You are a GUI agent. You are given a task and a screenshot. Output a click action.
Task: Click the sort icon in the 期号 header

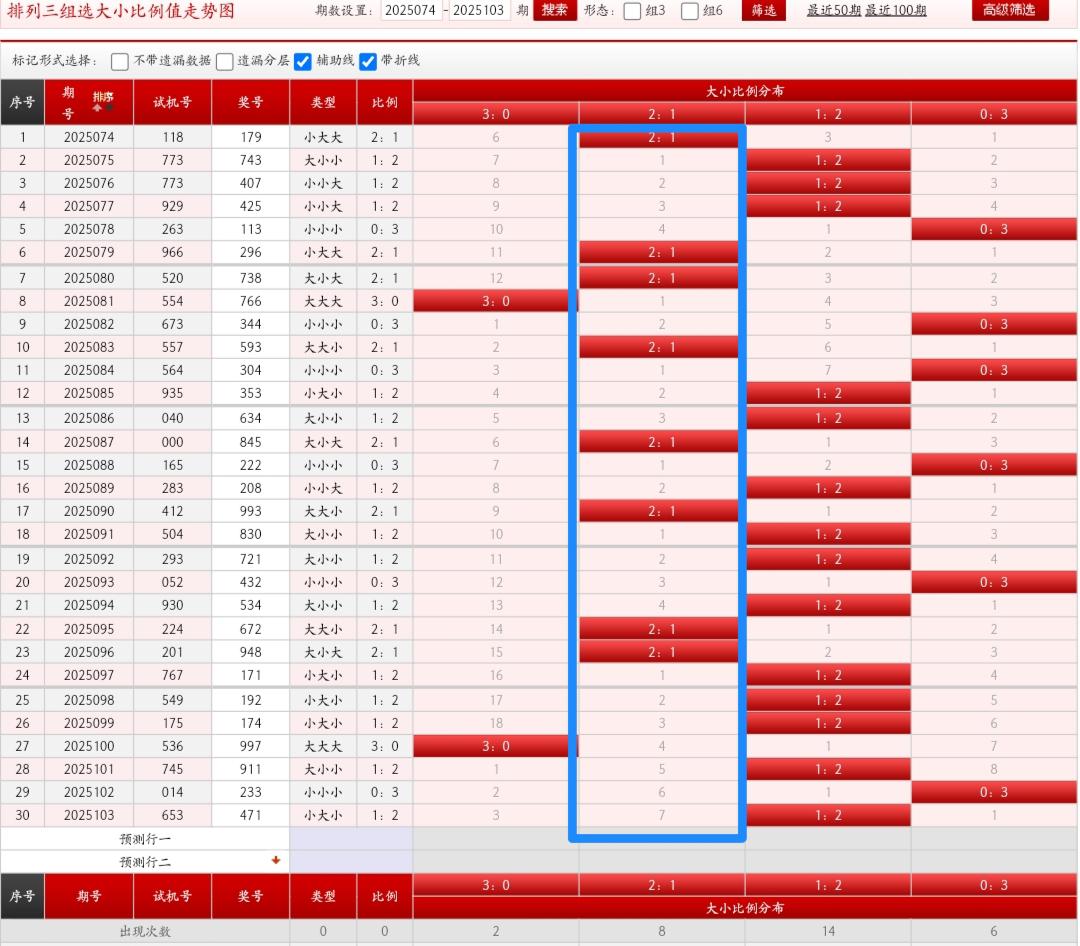pyautogui.click(x=103, y=99)
